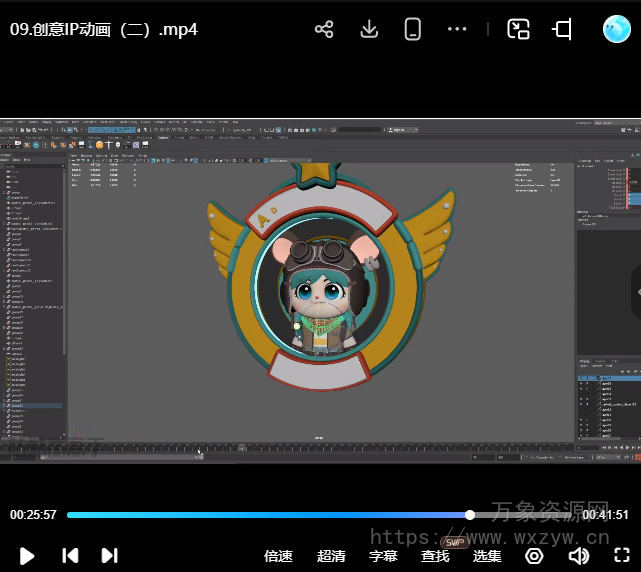This screenshot has width=641, height=572.
Task: Open the 选集 episode list
Action: (x=487, y=556)
